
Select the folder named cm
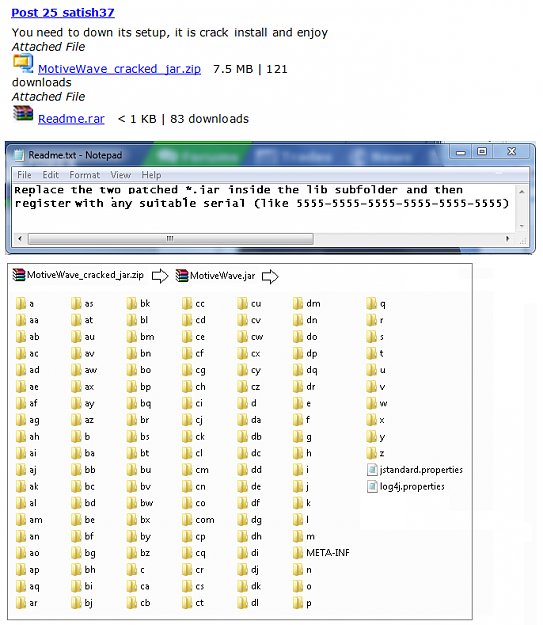[x=195, y=470]
